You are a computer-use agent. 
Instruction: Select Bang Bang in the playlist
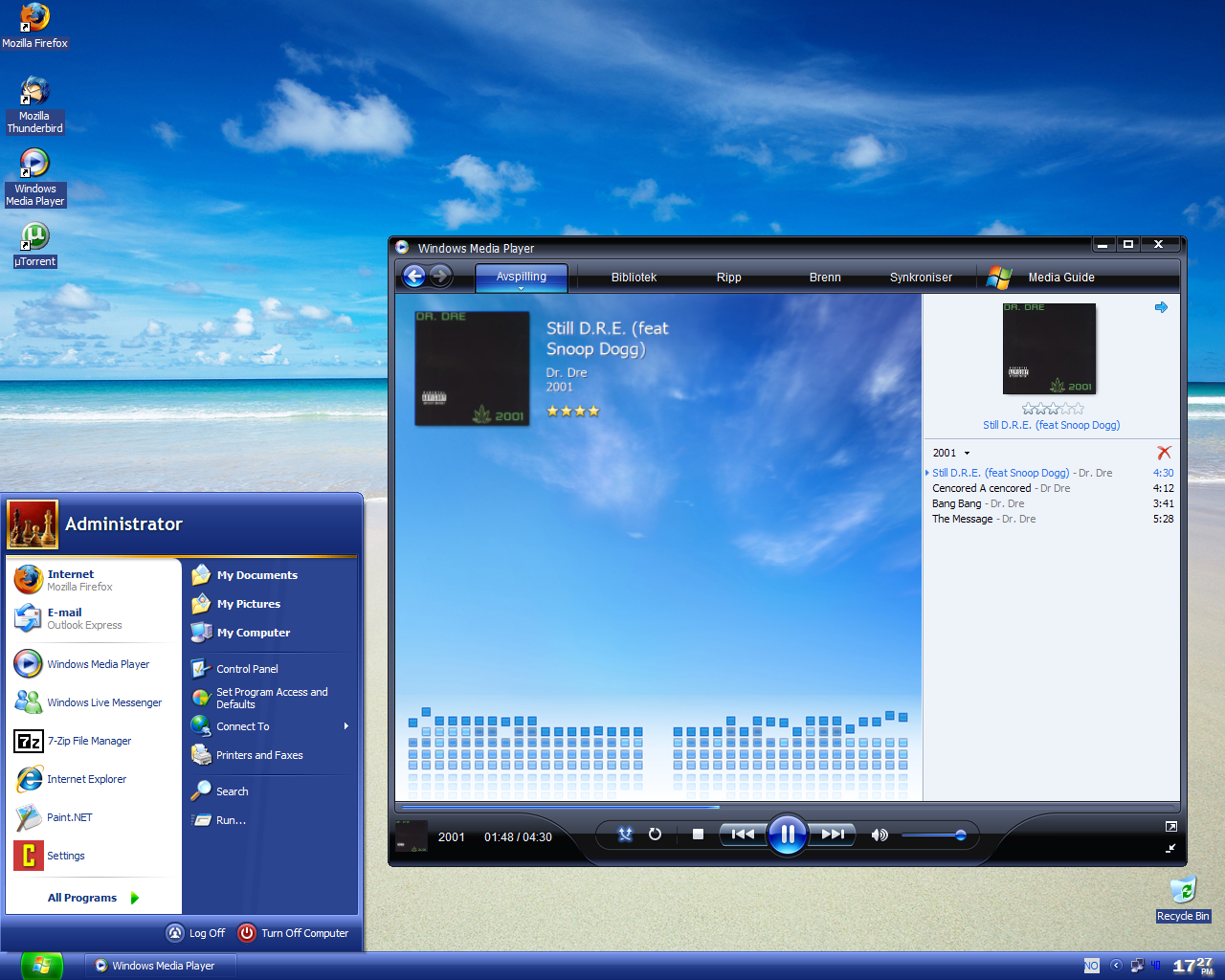[1053, 503]
